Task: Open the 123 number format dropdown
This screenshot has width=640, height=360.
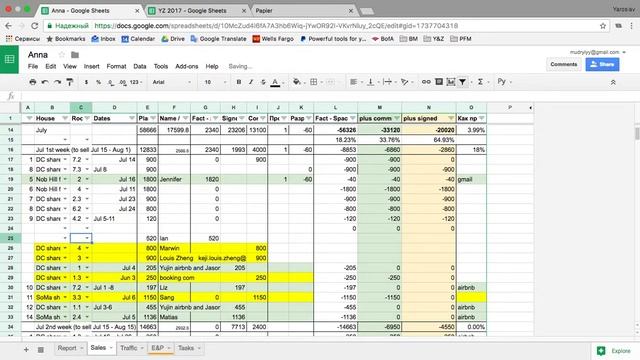Action: (136, 82)
